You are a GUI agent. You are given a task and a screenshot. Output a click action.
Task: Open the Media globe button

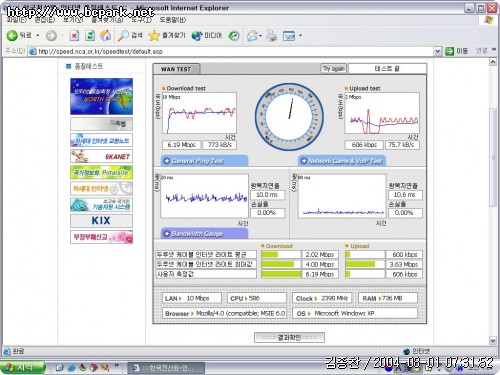pos(206,35)
